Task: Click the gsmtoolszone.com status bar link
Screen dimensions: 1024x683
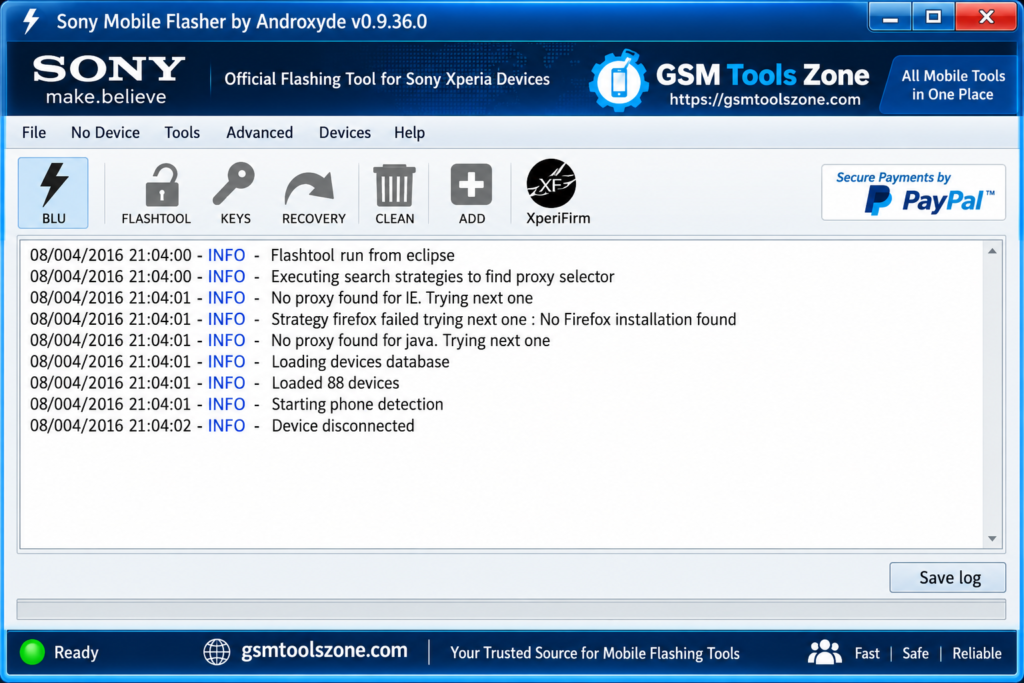Action: [325, 650]
